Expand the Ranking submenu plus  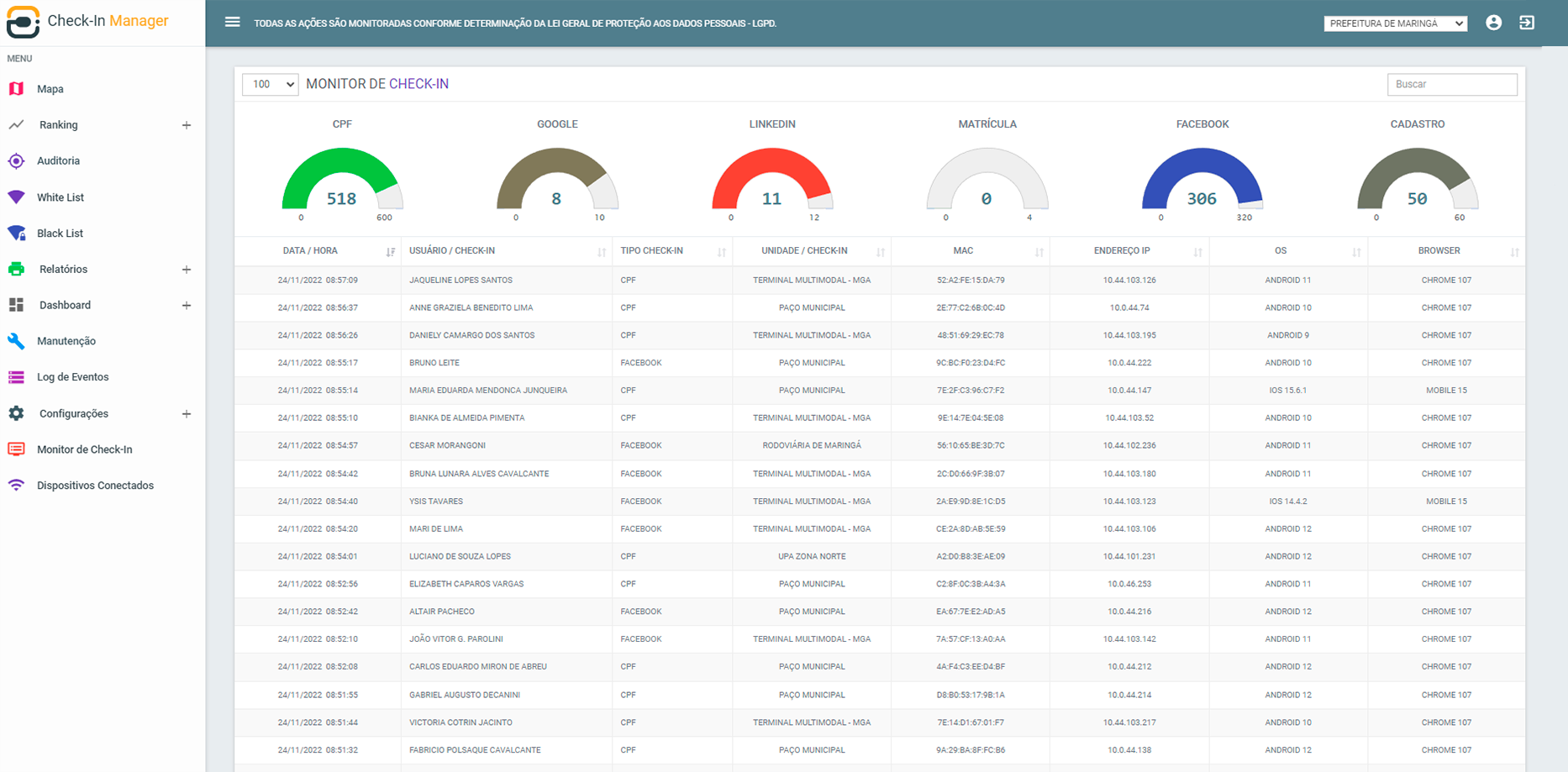(187, 125)
